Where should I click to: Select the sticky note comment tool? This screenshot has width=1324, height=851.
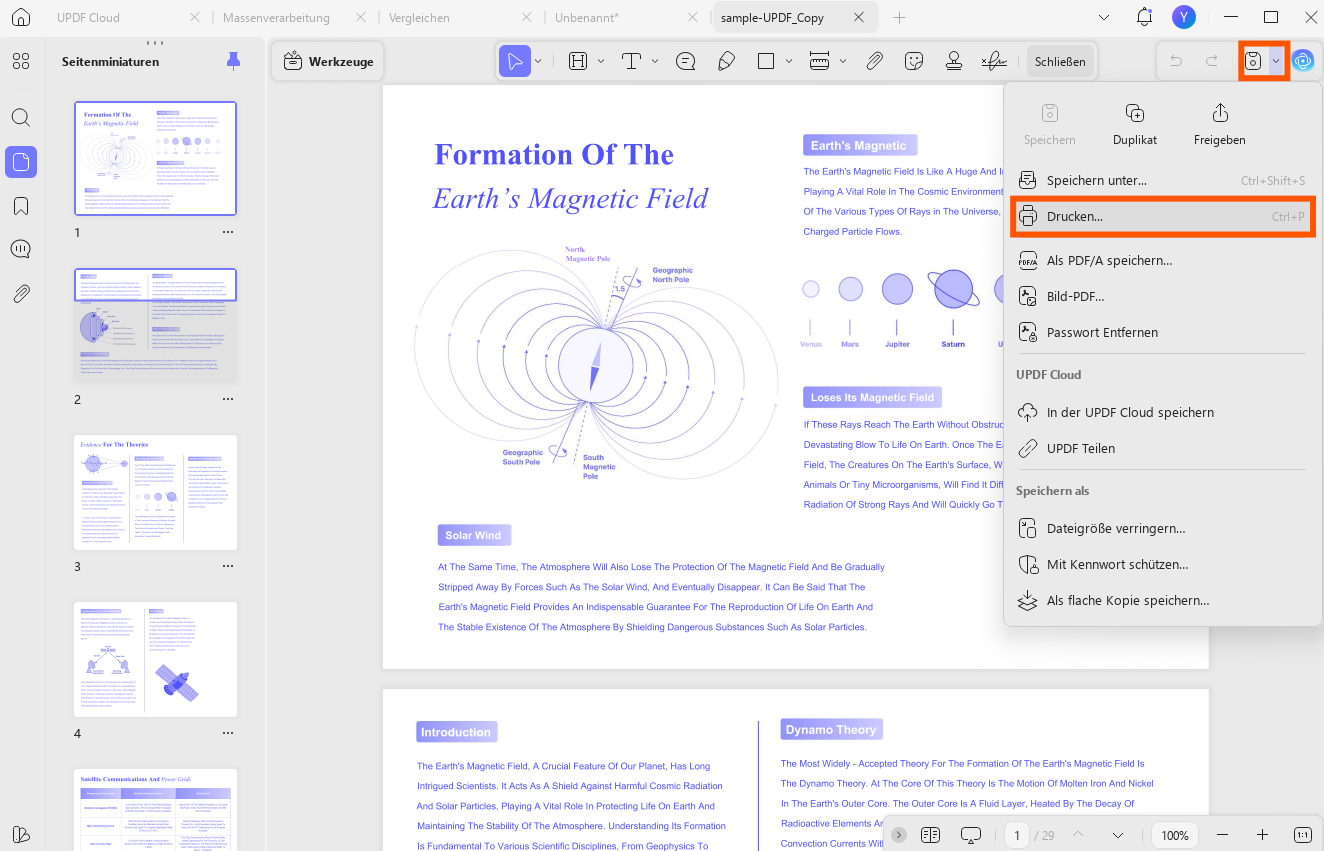pyautogui.click(x=686, y=61)
